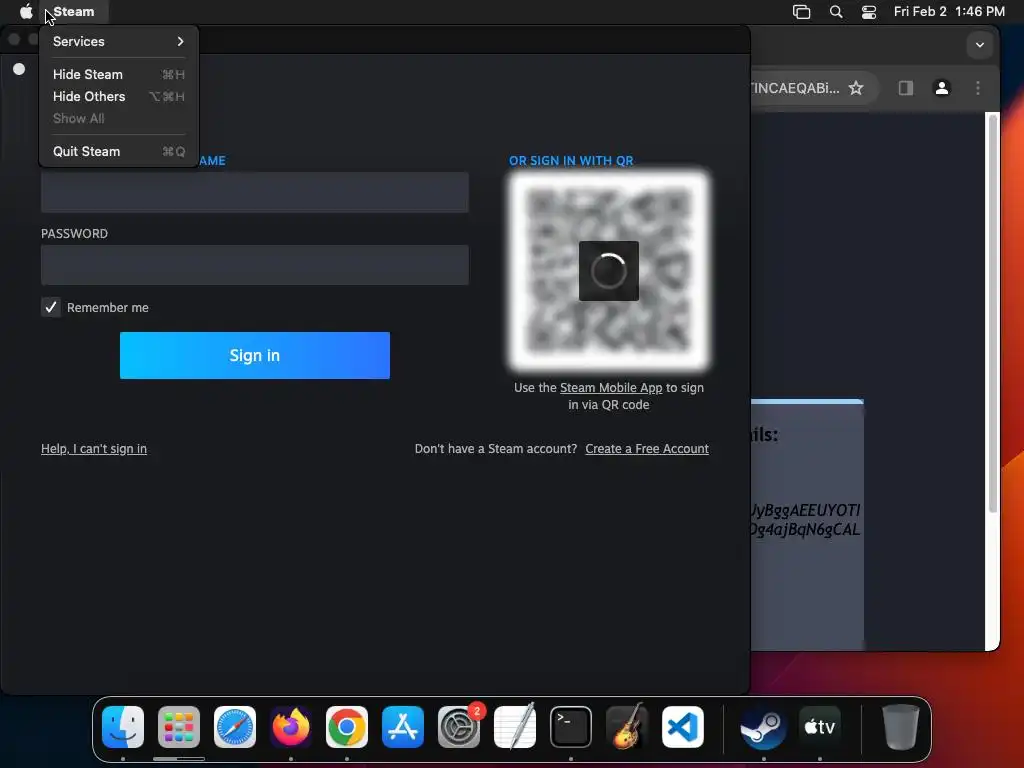
Task: Open the Chrome profile icon
Action: pyautogui.click(x=942, y=88)
